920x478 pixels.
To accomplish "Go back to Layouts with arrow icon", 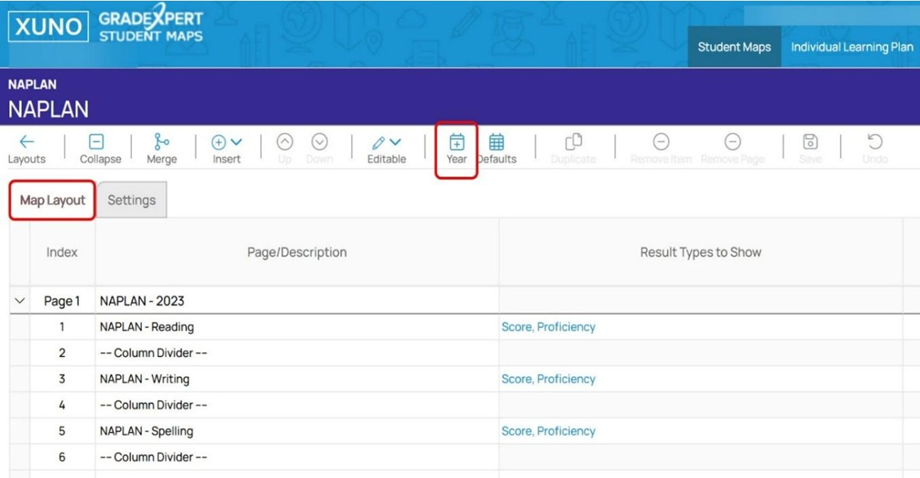I will pyautogui.click(x=27, y=143).
